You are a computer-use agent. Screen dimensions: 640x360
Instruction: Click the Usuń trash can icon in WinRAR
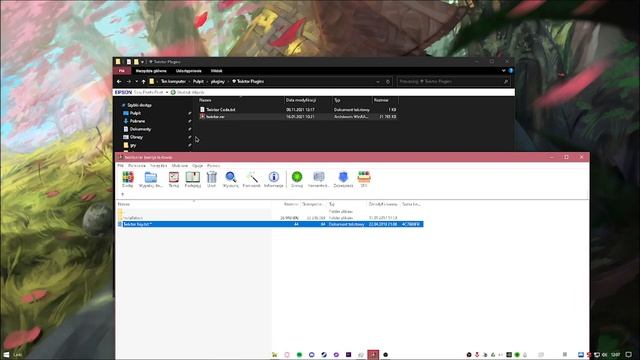pyautogui.click(x=211, y=180)
